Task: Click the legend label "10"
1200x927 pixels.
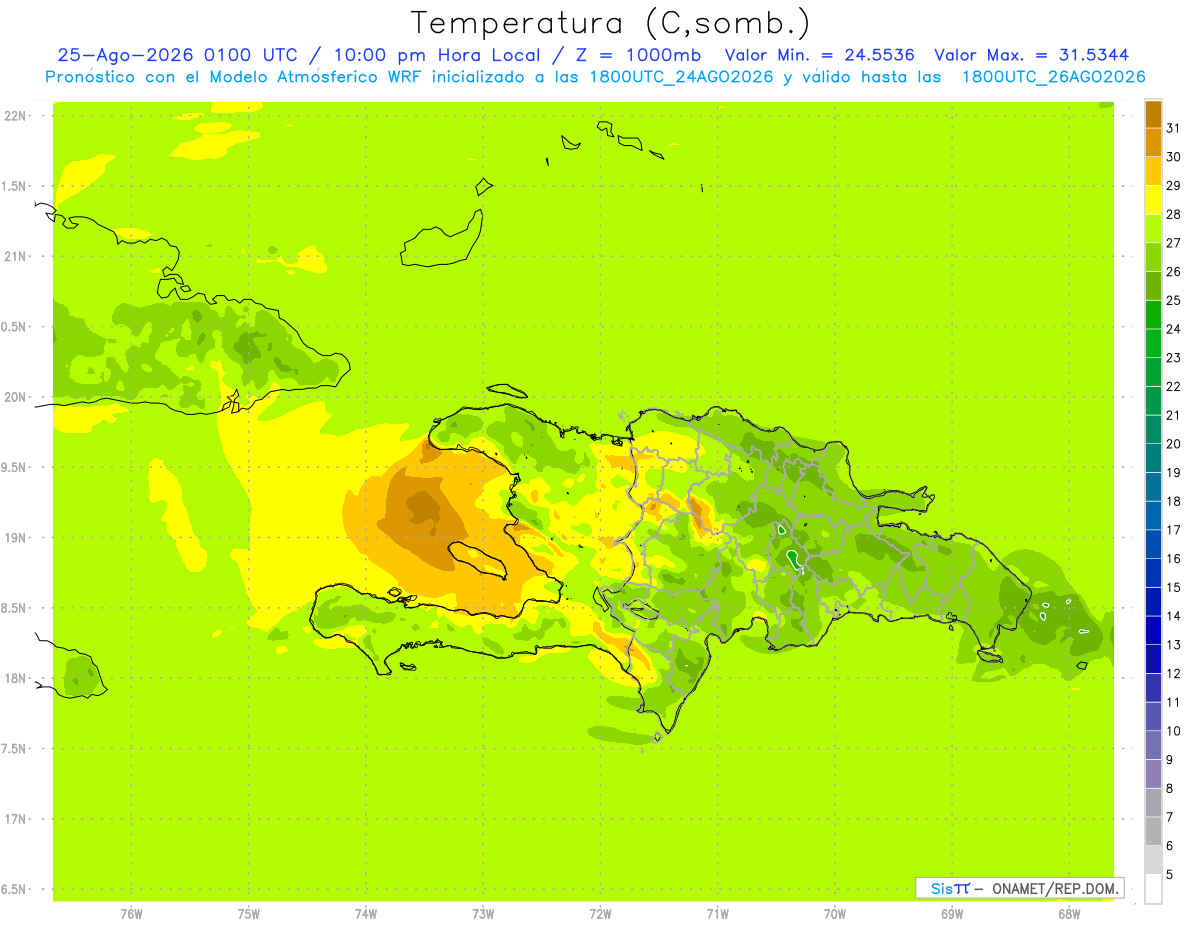Action: point(1173,731)
